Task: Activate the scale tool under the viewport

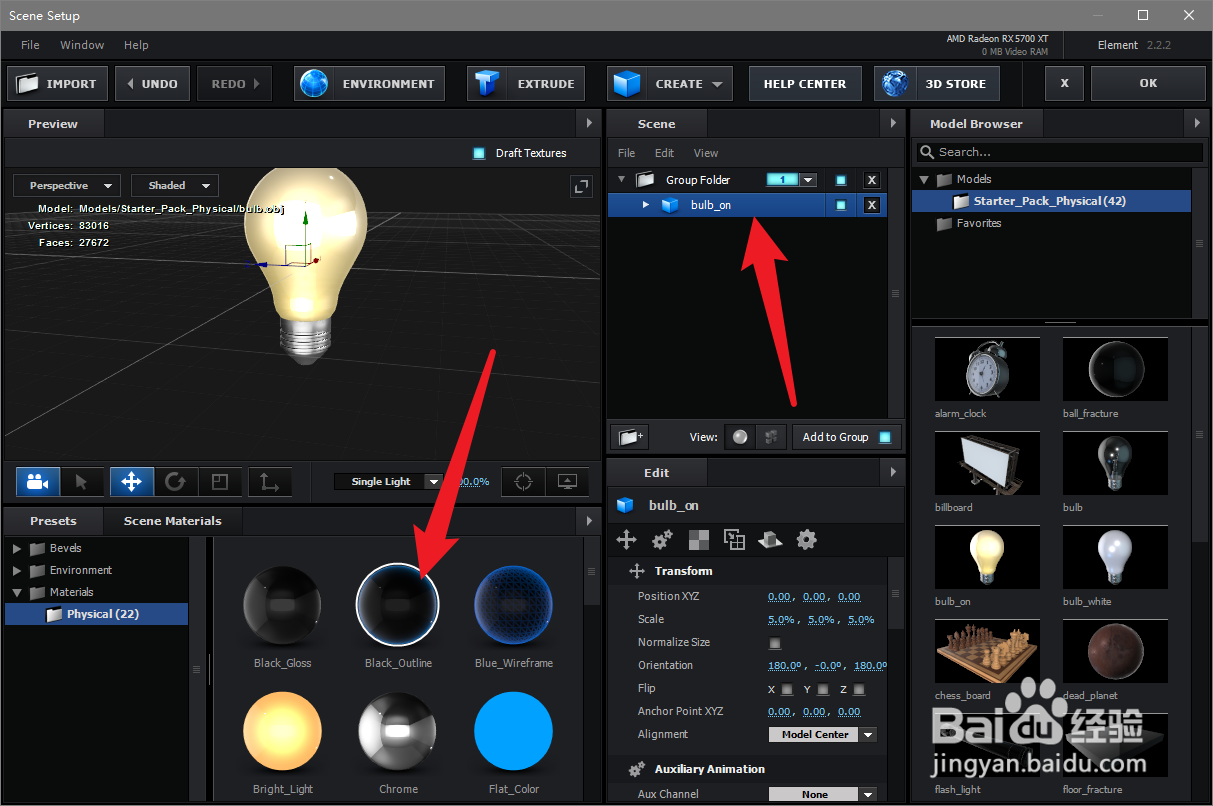Action: point(220,482)
